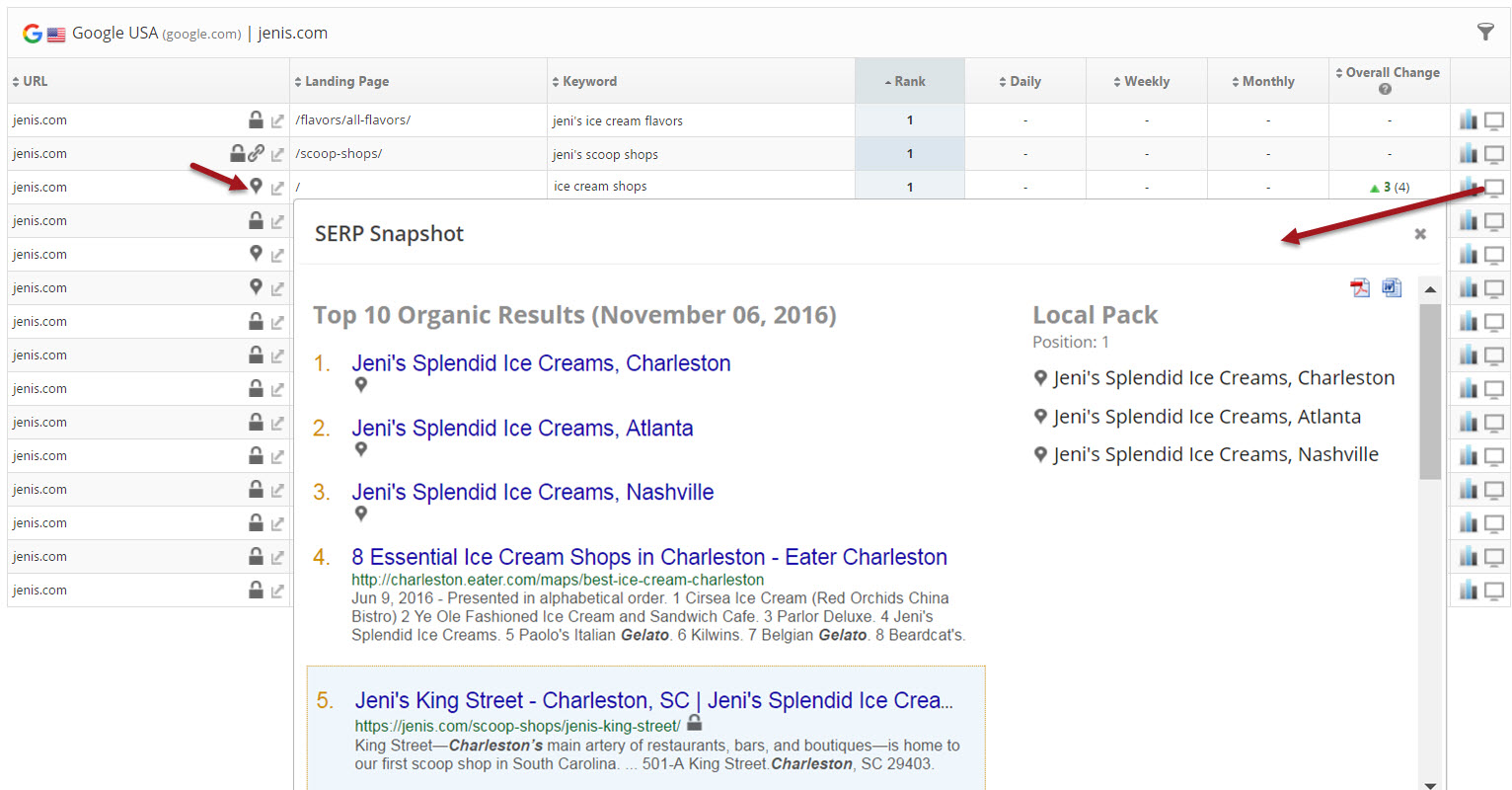Click the Overall Change help question mark

pos(1385,90)
